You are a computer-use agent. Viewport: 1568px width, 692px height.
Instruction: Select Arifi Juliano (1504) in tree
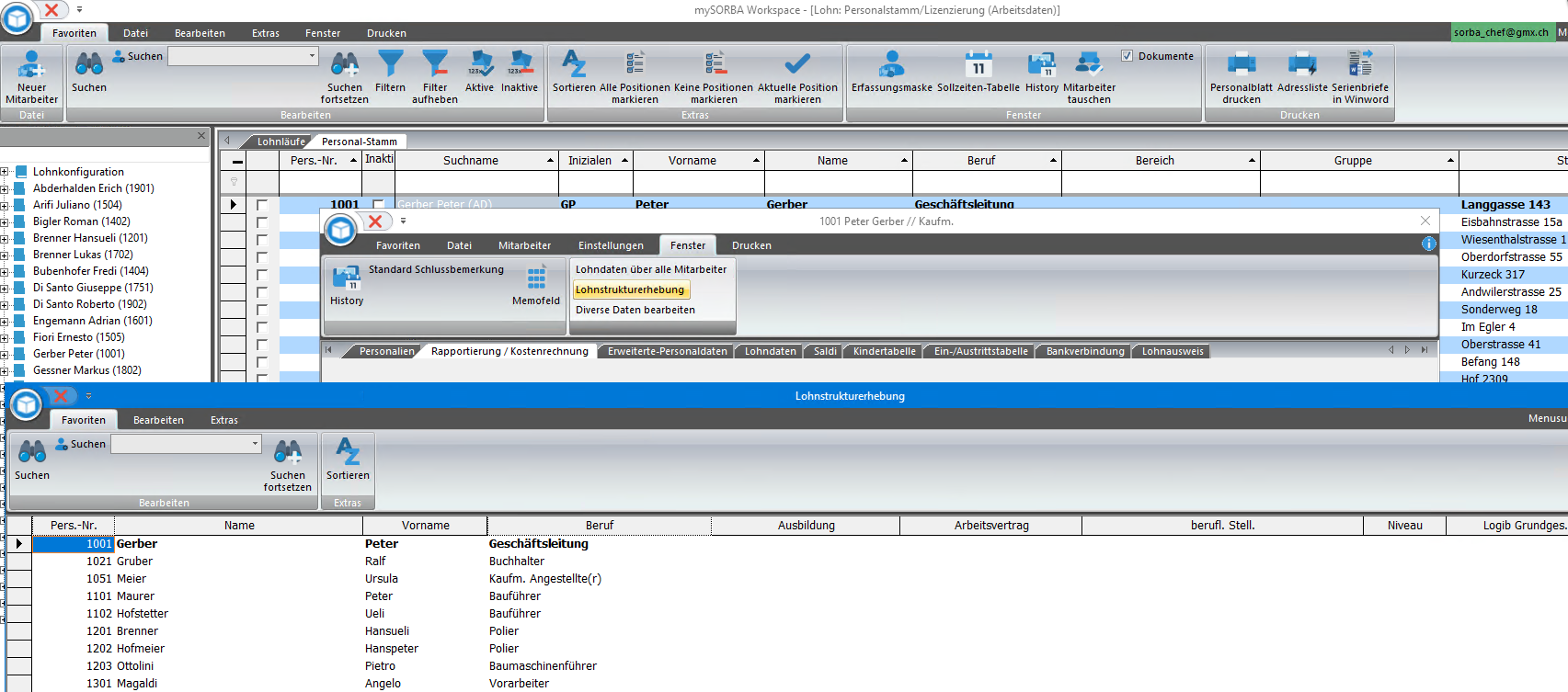point(77,205)
